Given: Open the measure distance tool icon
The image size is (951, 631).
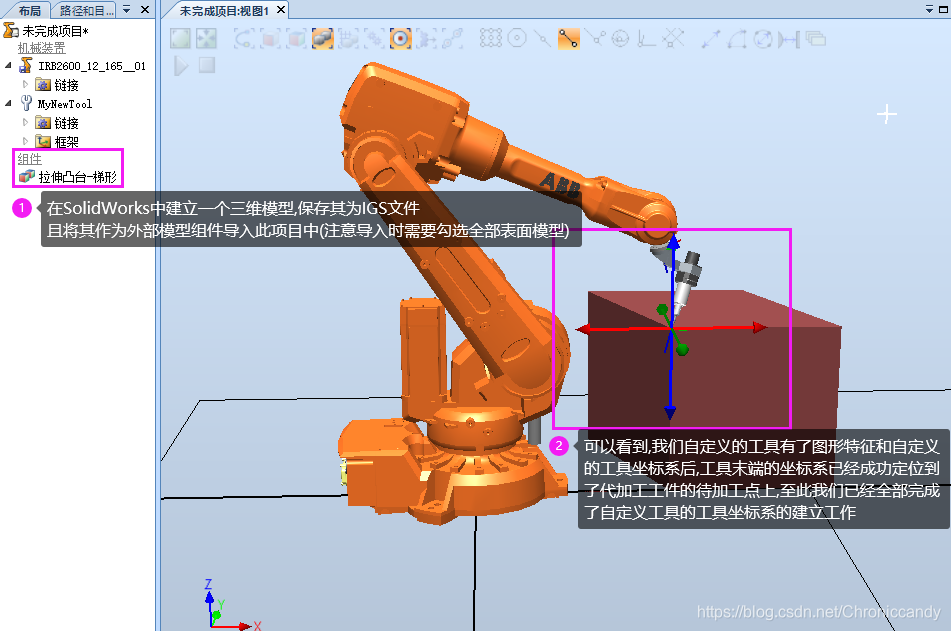Looking at the screenshot, I should [x=710, y=38].
